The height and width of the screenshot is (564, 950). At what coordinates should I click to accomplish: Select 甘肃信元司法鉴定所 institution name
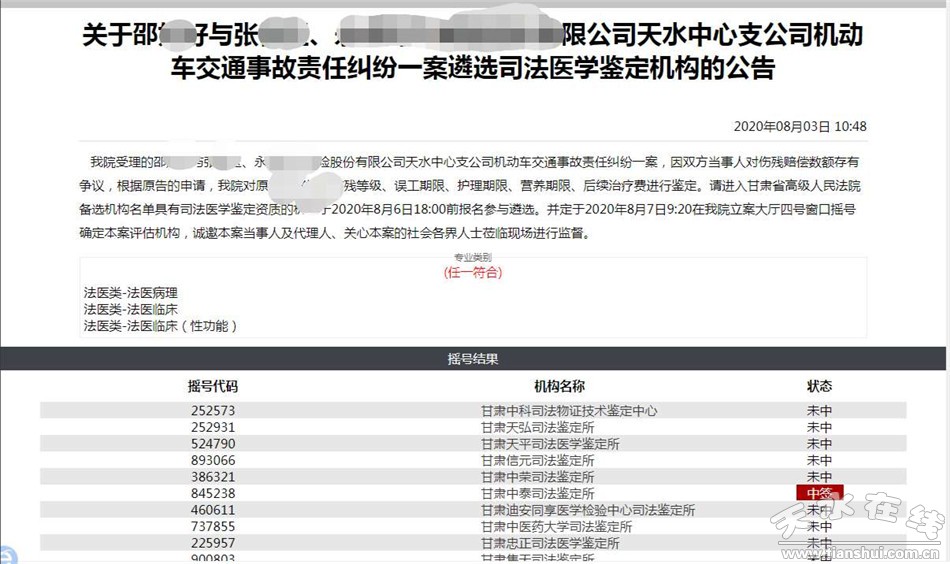click(537, 460)
